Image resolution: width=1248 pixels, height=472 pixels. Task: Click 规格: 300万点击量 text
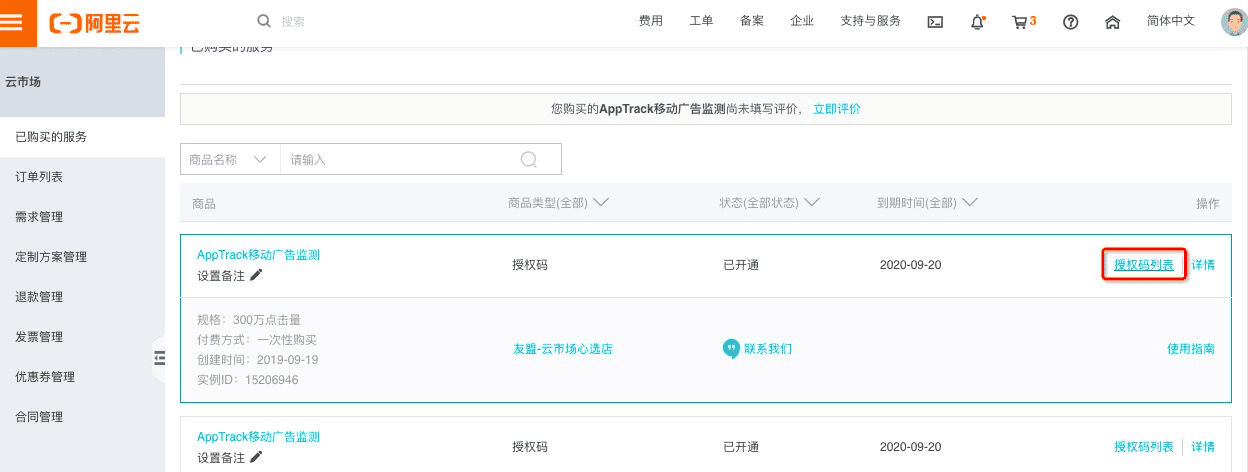point(249,320)
